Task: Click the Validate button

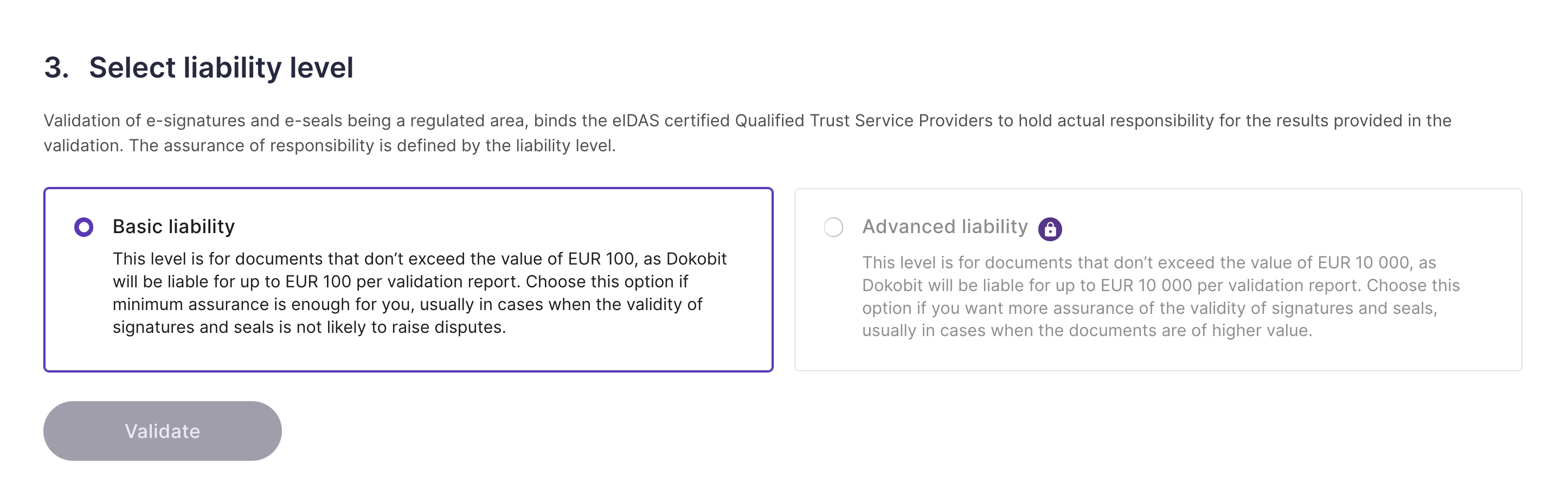Action: pyautogui.click(x=163, y=430)
